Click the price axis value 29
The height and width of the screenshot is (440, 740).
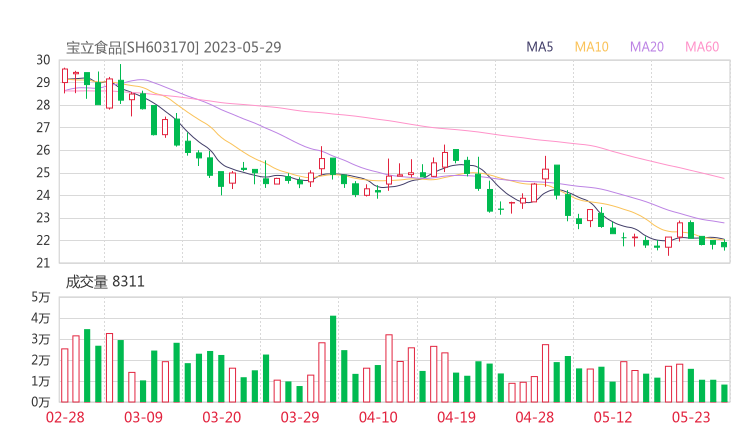(x=43, y=83)
